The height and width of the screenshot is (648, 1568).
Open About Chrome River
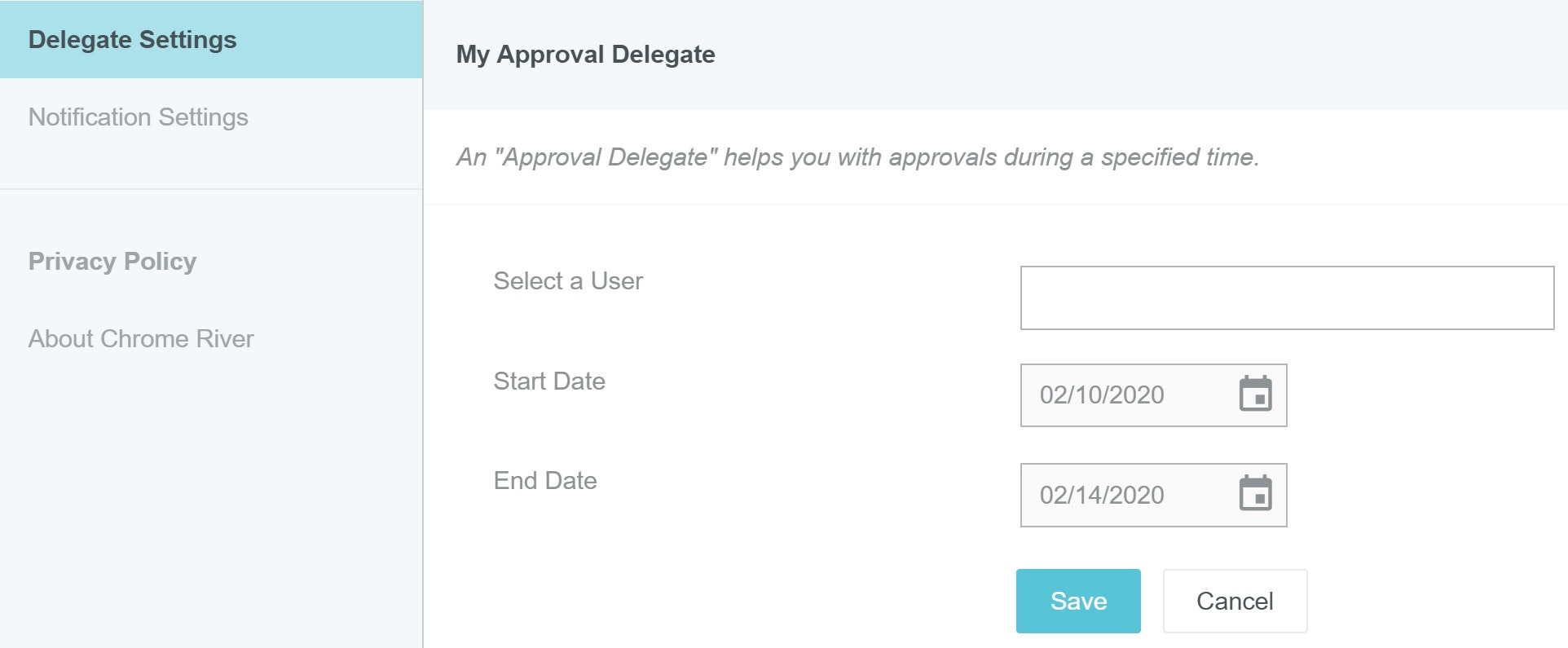click(x=141, y=338)
